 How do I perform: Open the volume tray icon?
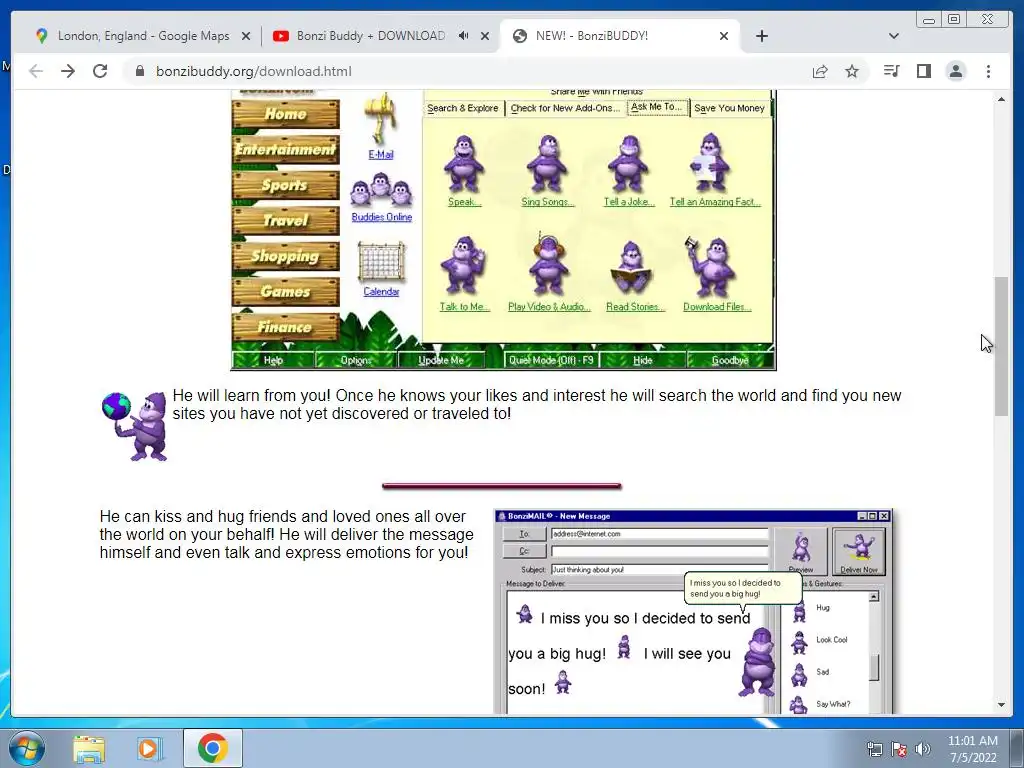(x=923, y=749)
